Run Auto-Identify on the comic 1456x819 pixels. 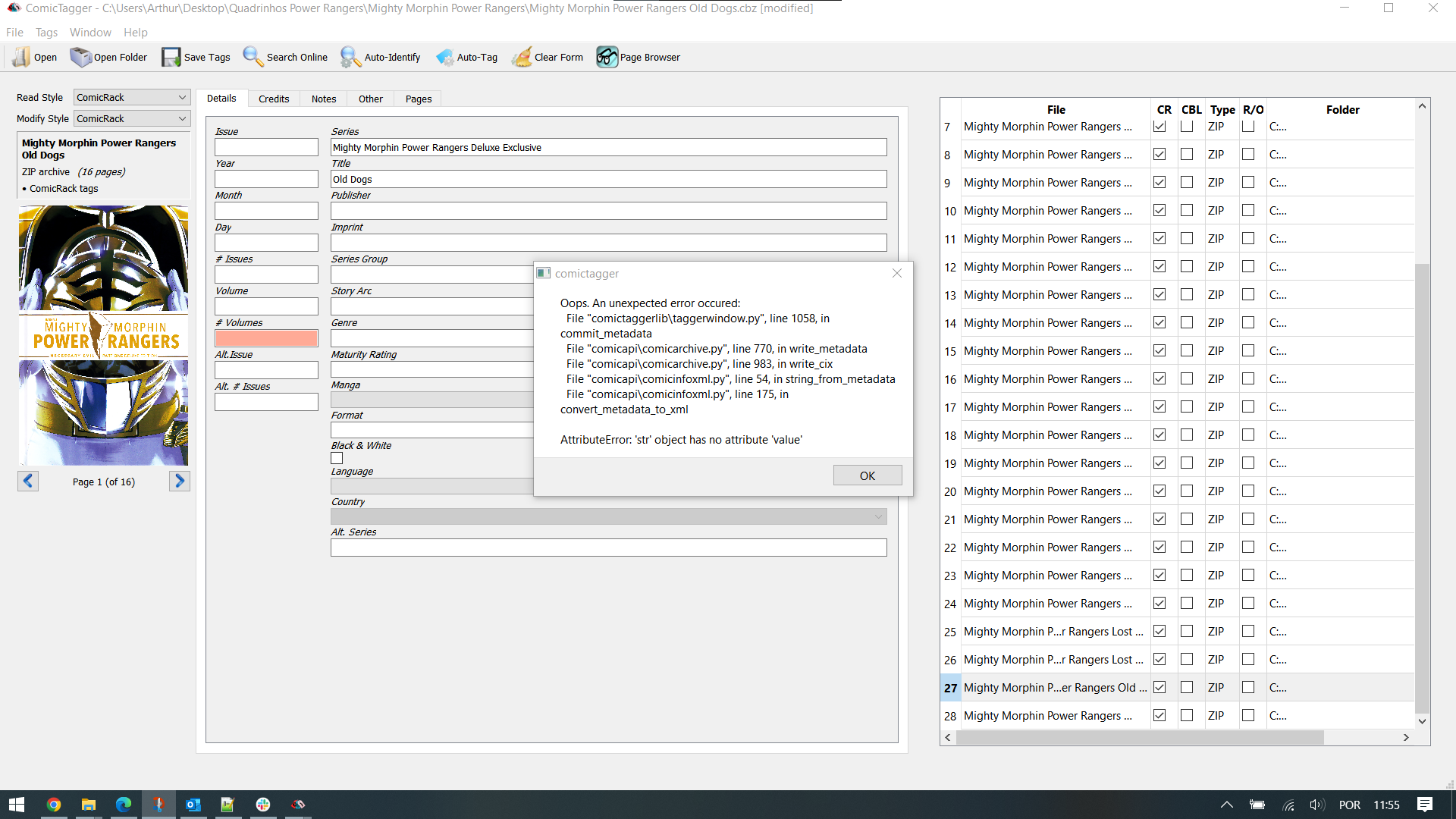point(381,57)
